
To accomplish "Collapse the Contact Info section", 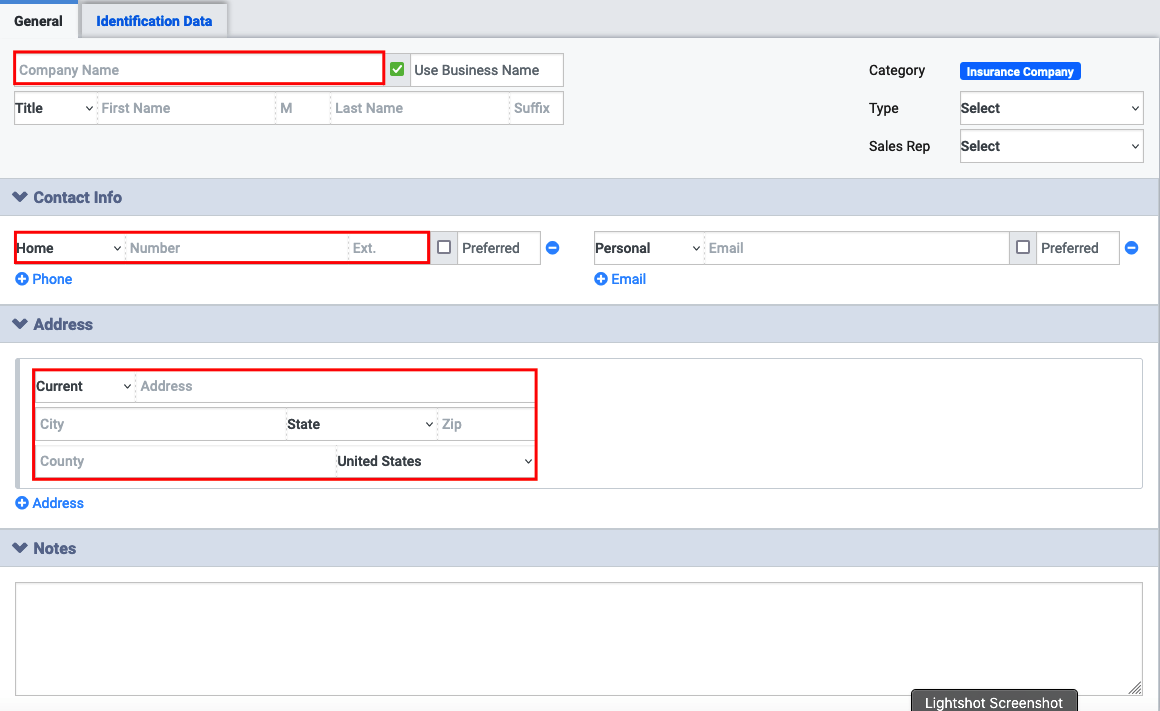I will click(x=20, y=197).
